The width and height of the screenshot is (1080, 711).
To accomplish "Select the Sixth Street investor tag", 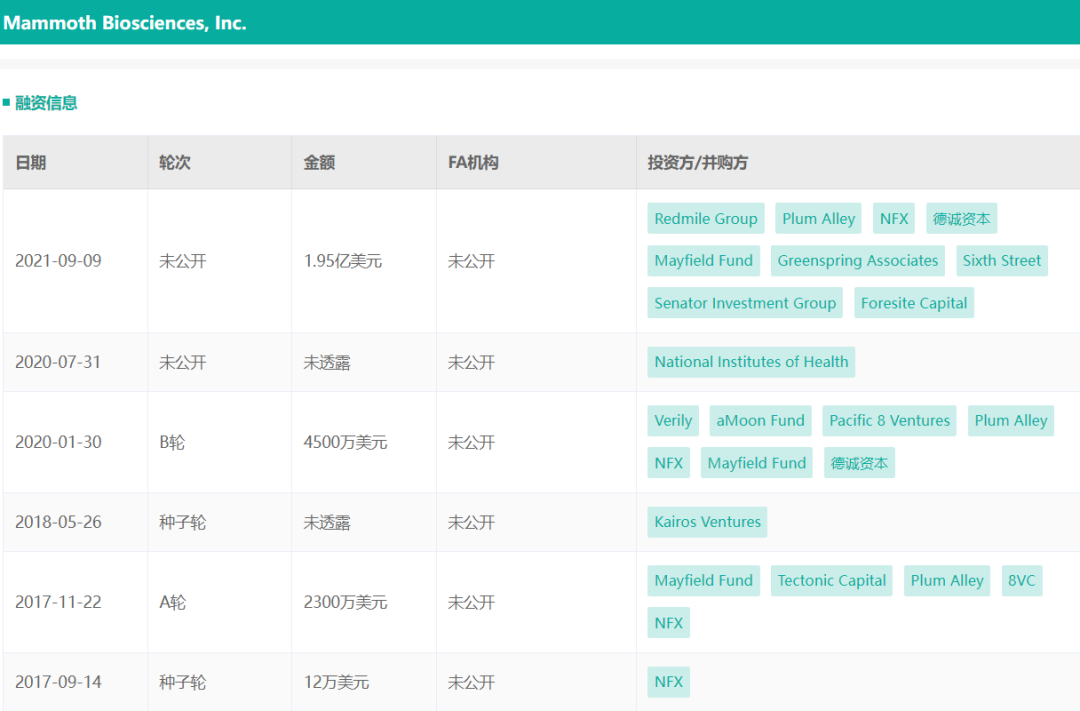I will pyautogui.click(x=1001, y=261).
